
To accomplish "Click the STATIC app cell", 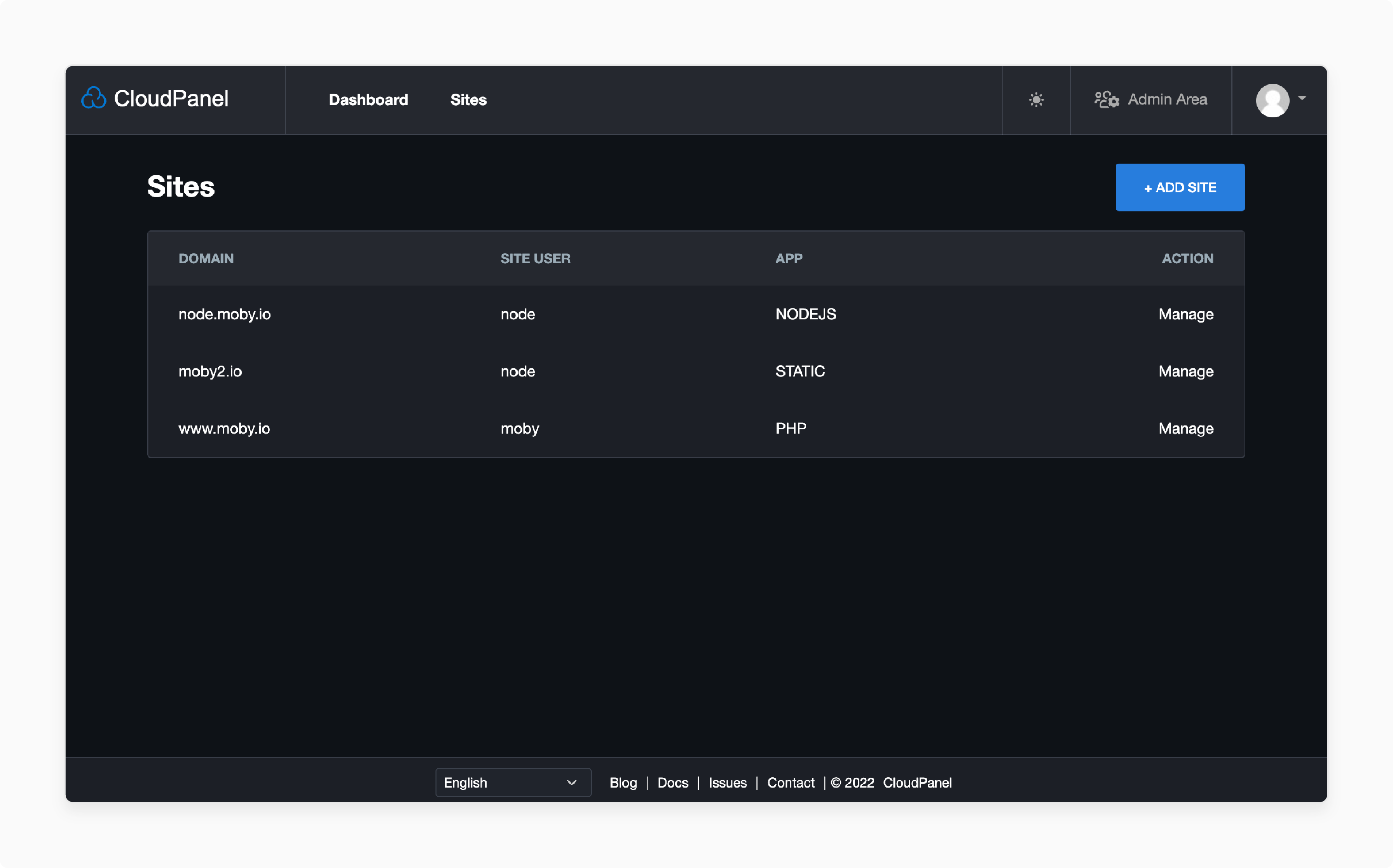I will coord(800,371).
